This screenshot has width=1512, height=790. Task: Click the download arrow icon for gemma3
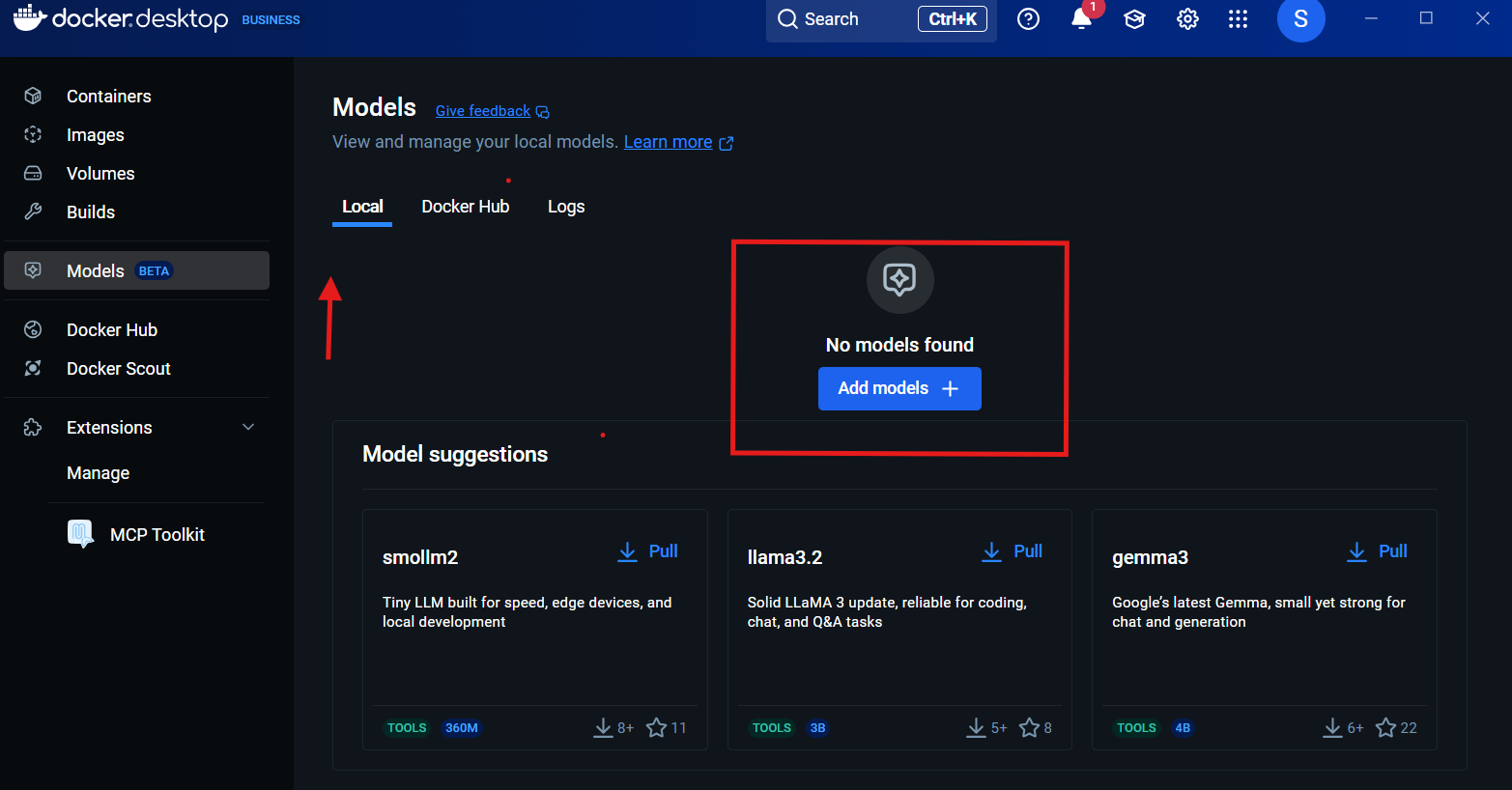coord(1357,551)
